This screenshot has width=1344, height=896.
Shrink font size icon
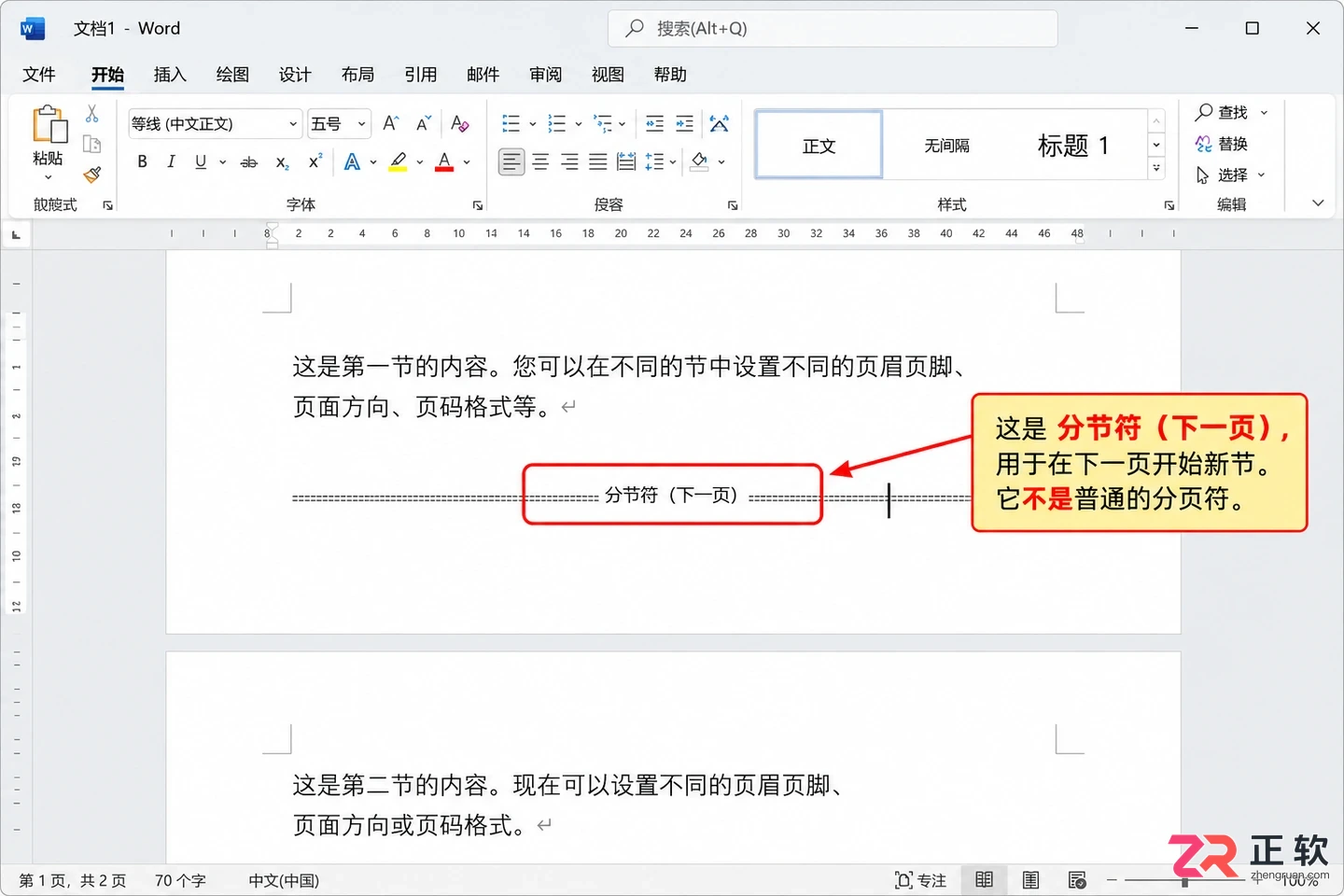424,123
